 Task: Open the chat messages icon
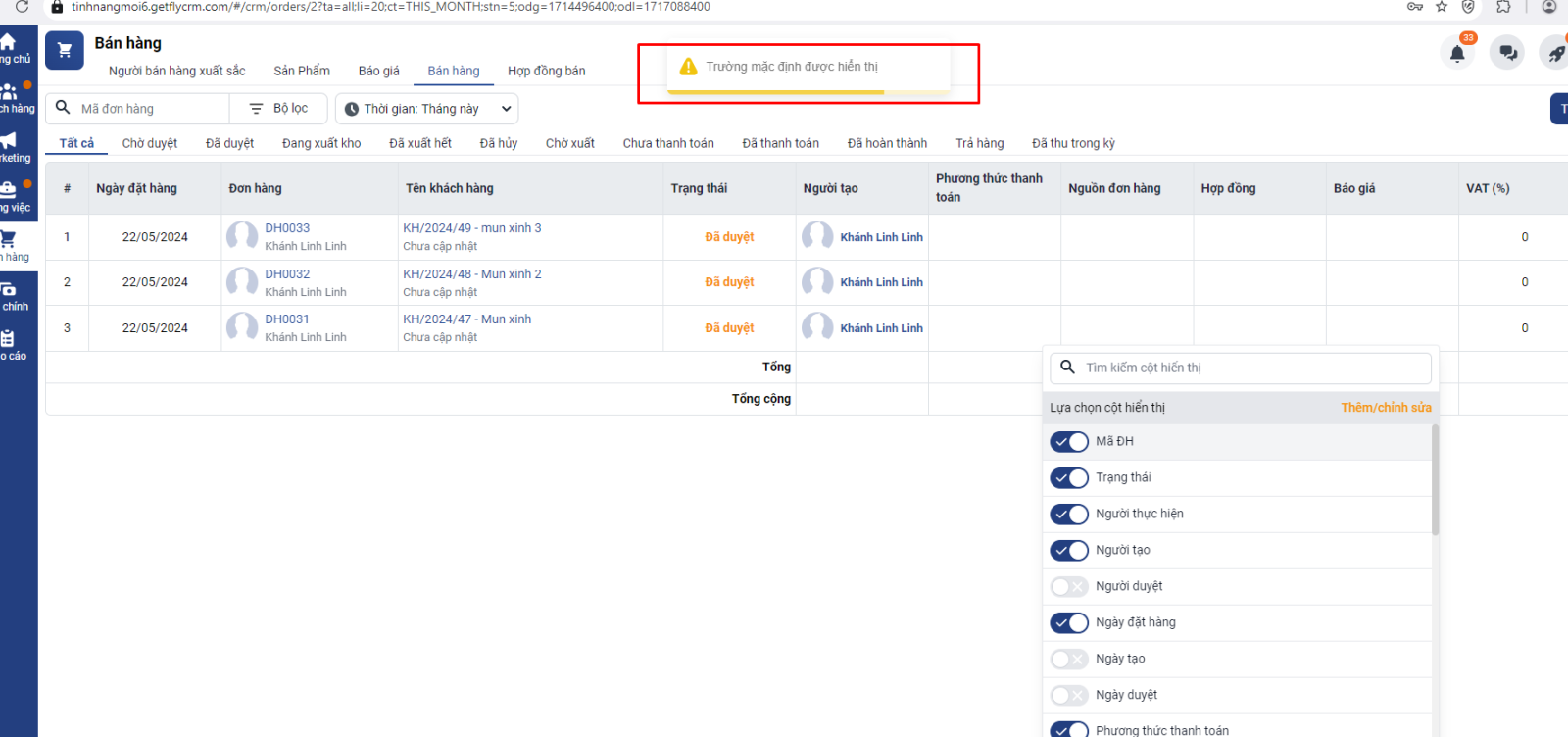click(1507, 53)
